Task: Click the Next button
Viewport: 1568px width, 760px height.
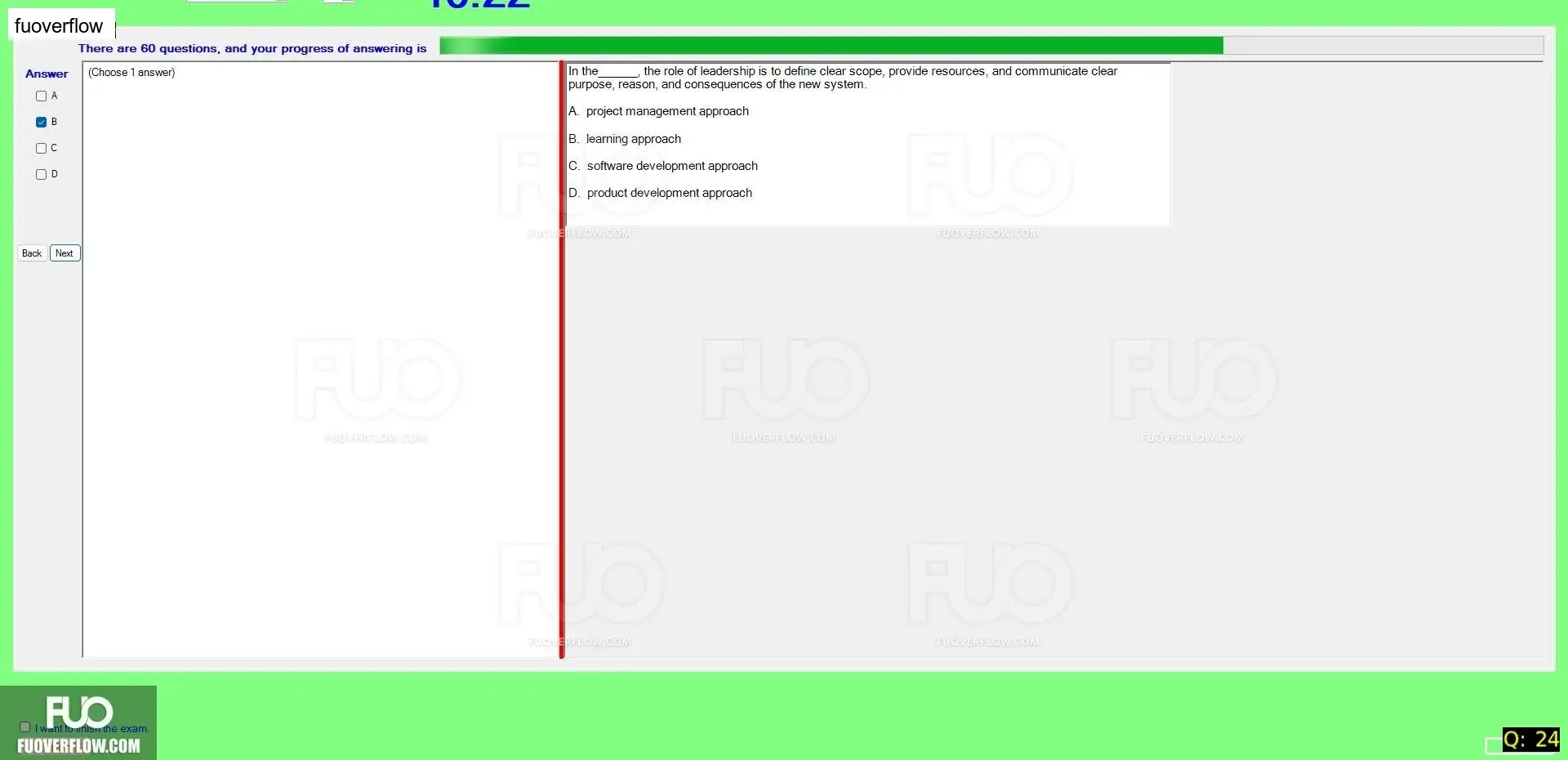Action: pyautogui.click(x=65, y=253)
